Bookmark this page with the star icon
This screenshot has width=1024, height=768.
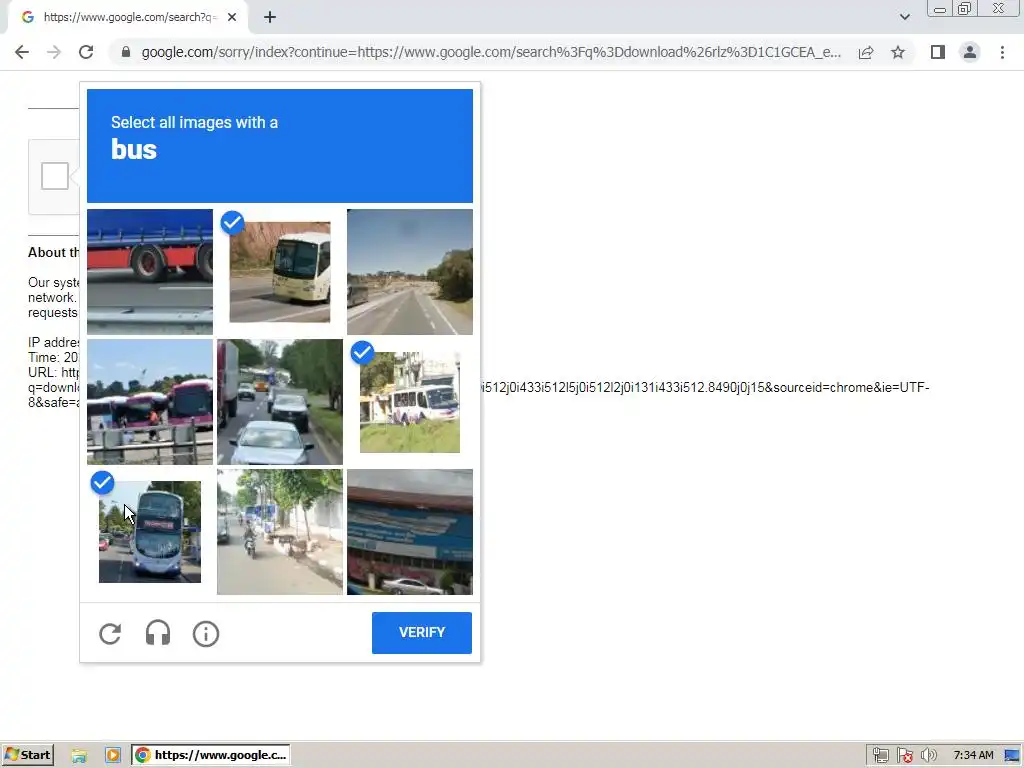click(898, 52)
